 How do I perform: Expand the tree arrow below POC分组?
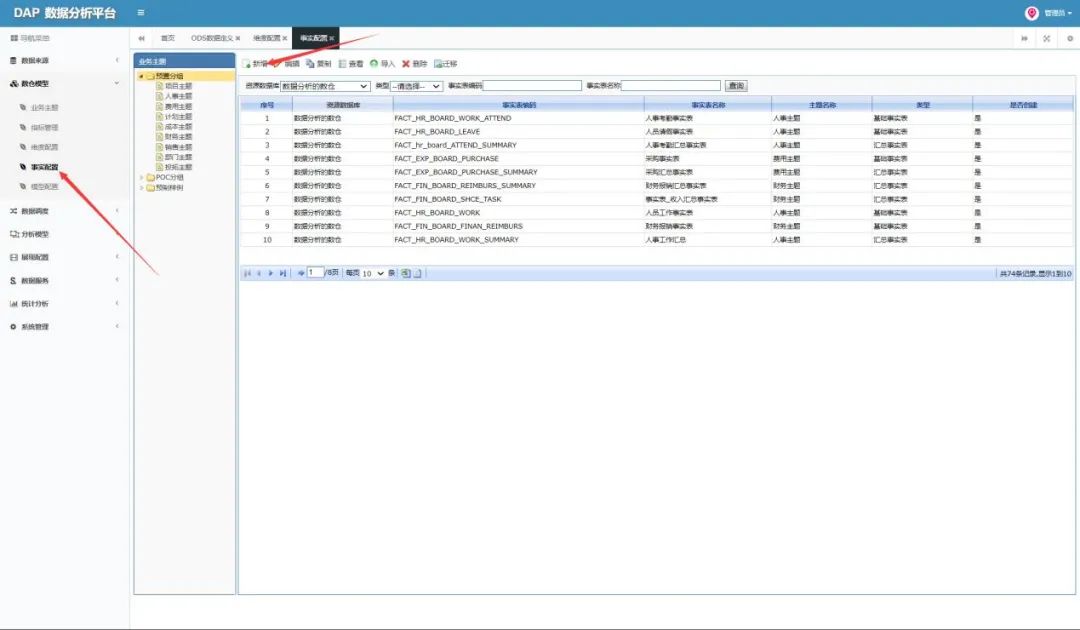[141, 188]
